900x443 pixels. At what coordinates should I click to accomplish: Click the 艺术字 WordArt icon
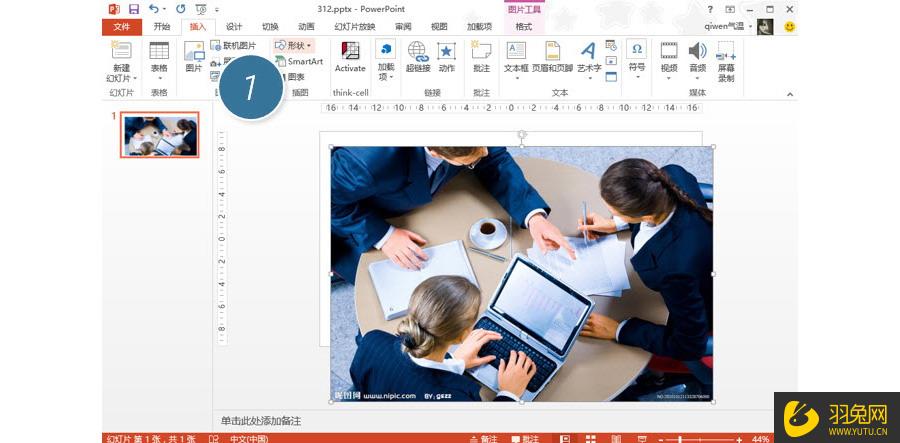click(588, 50)
